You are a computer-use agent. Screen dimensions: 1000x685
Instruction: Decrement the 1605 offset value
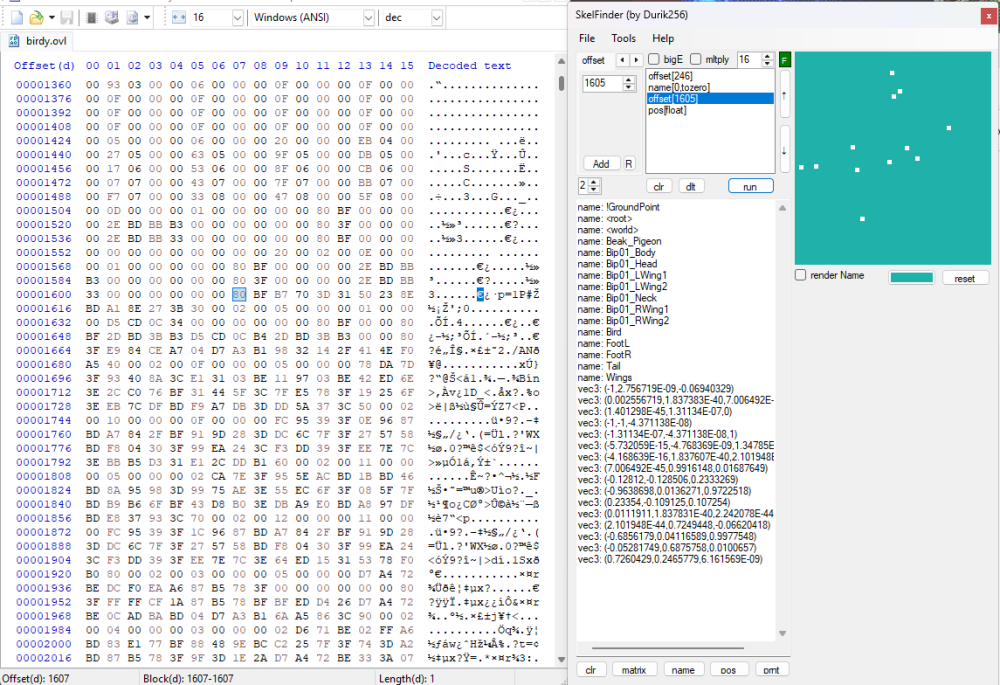[629, 87]
